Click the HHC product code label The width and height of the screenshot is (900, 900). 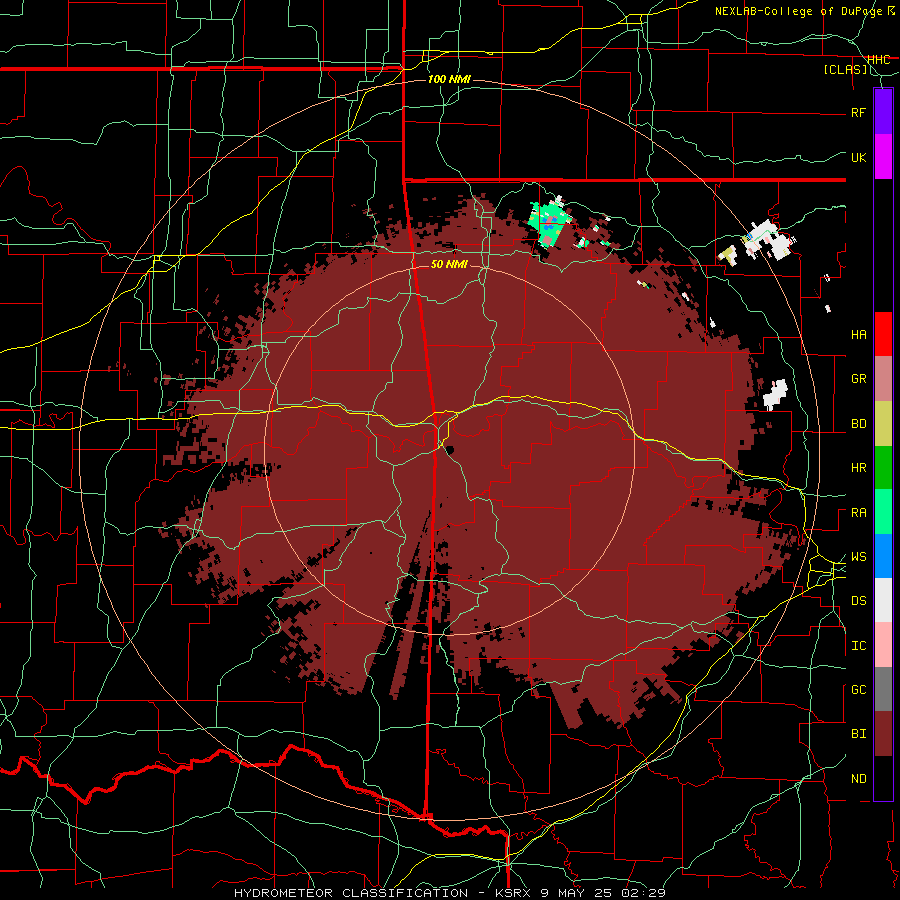pos(879,60)
